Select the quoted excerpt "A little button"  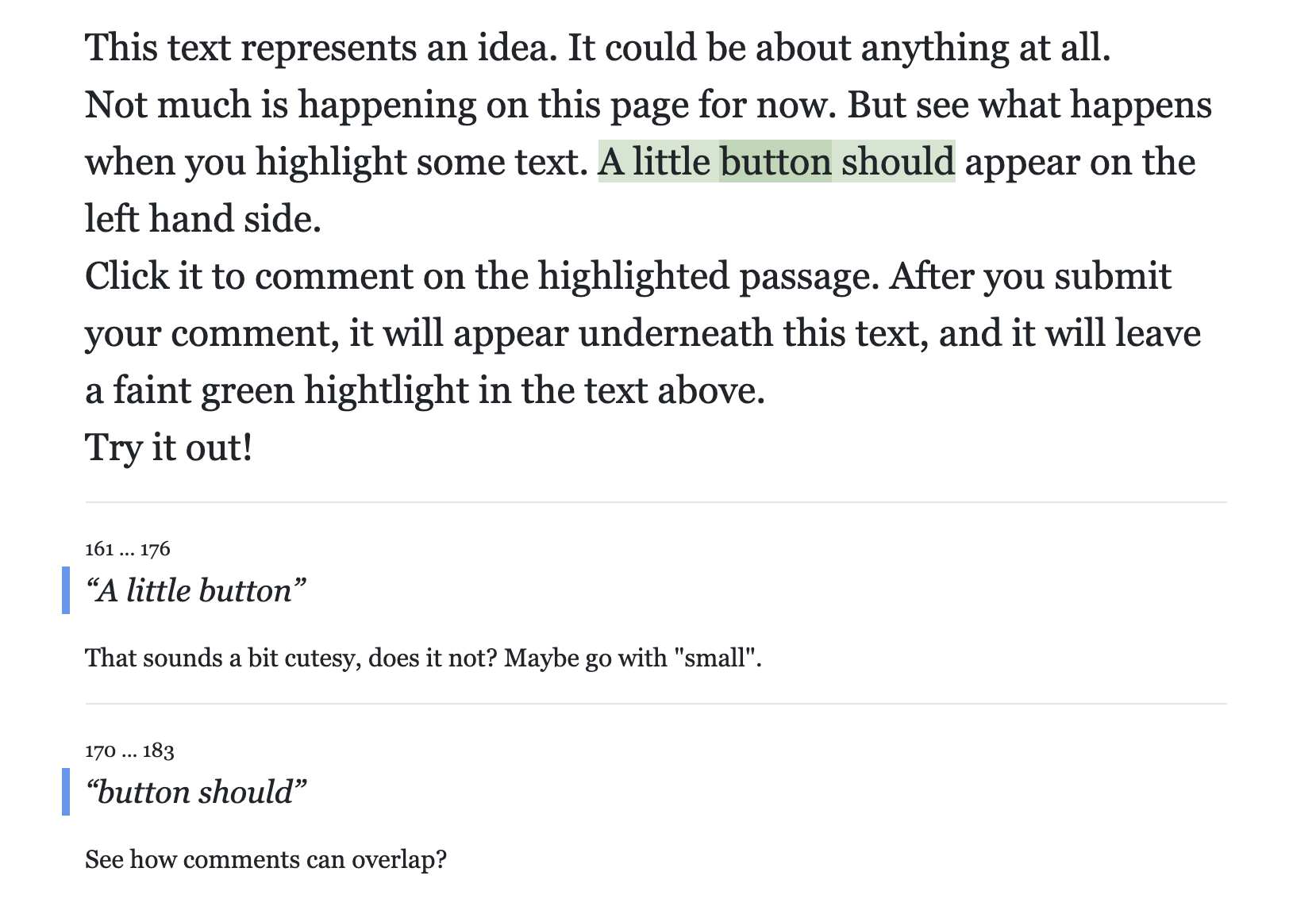195,591
